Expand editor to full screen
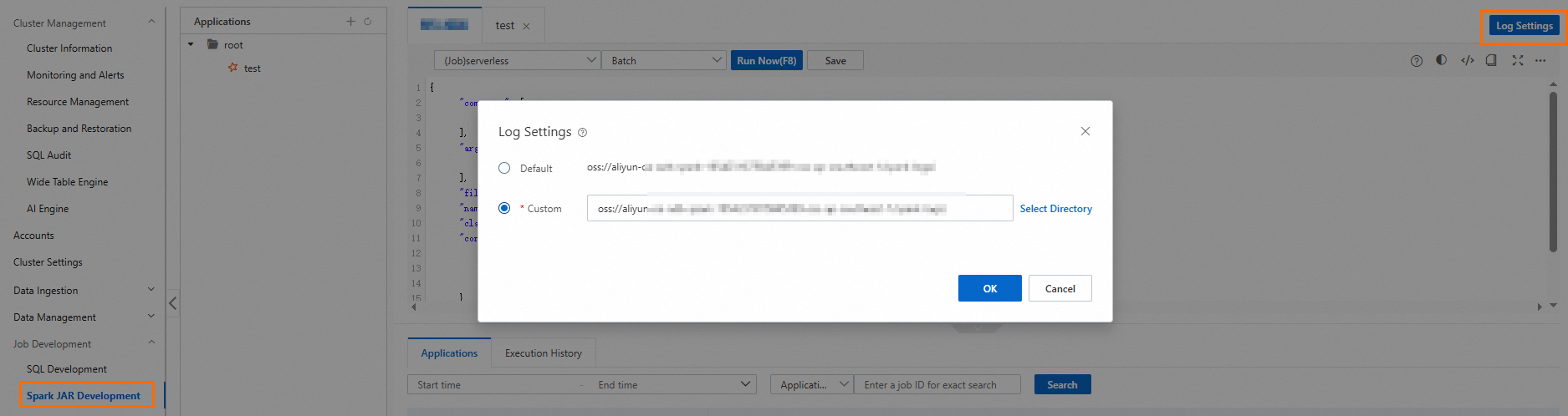The image size is (1568, 416). 1517,60
